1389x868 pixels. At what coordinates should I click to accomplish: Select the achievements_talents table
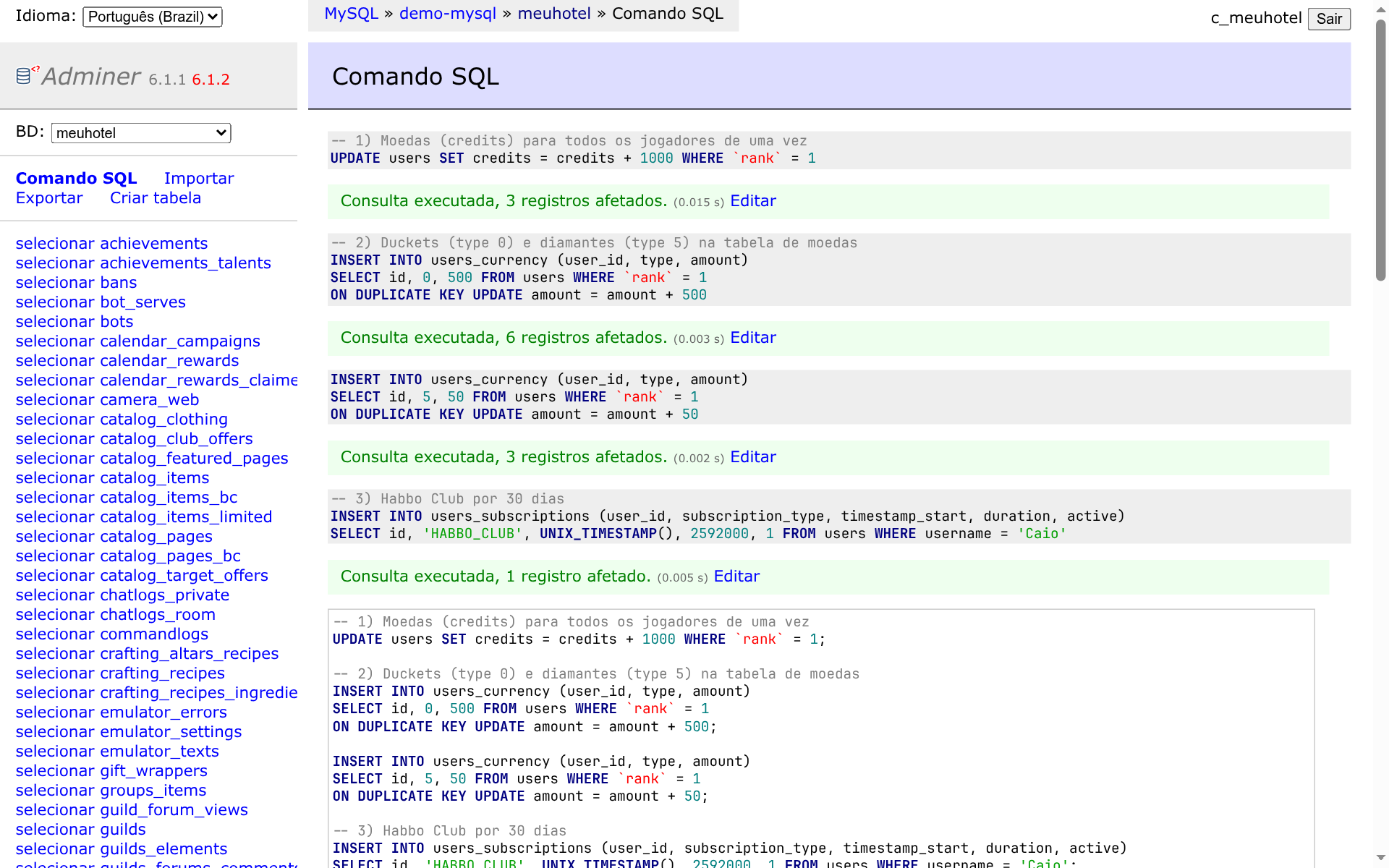pos(143,263)
